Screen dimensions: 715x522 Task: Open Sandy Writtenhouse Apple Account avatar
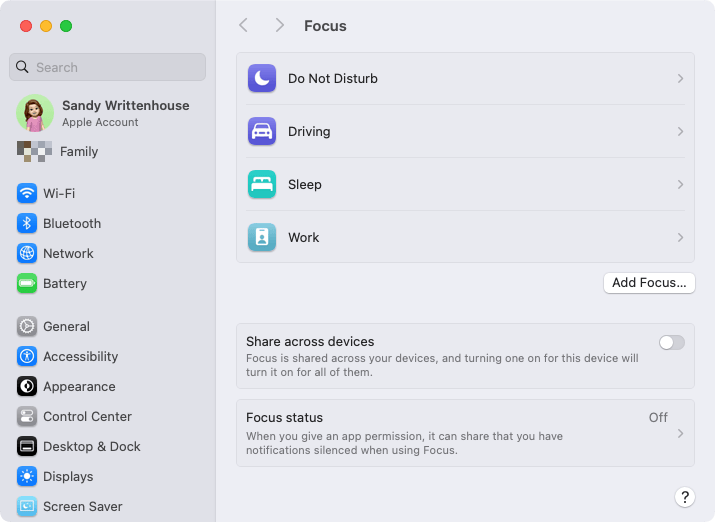click(35, 113)
